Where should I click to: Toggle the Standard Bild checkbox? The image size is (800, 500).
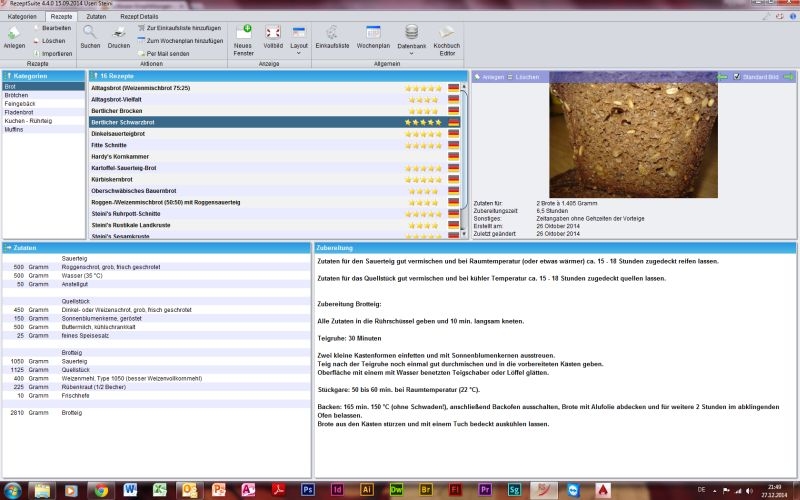pyautogui.click(x=737, y=77)
